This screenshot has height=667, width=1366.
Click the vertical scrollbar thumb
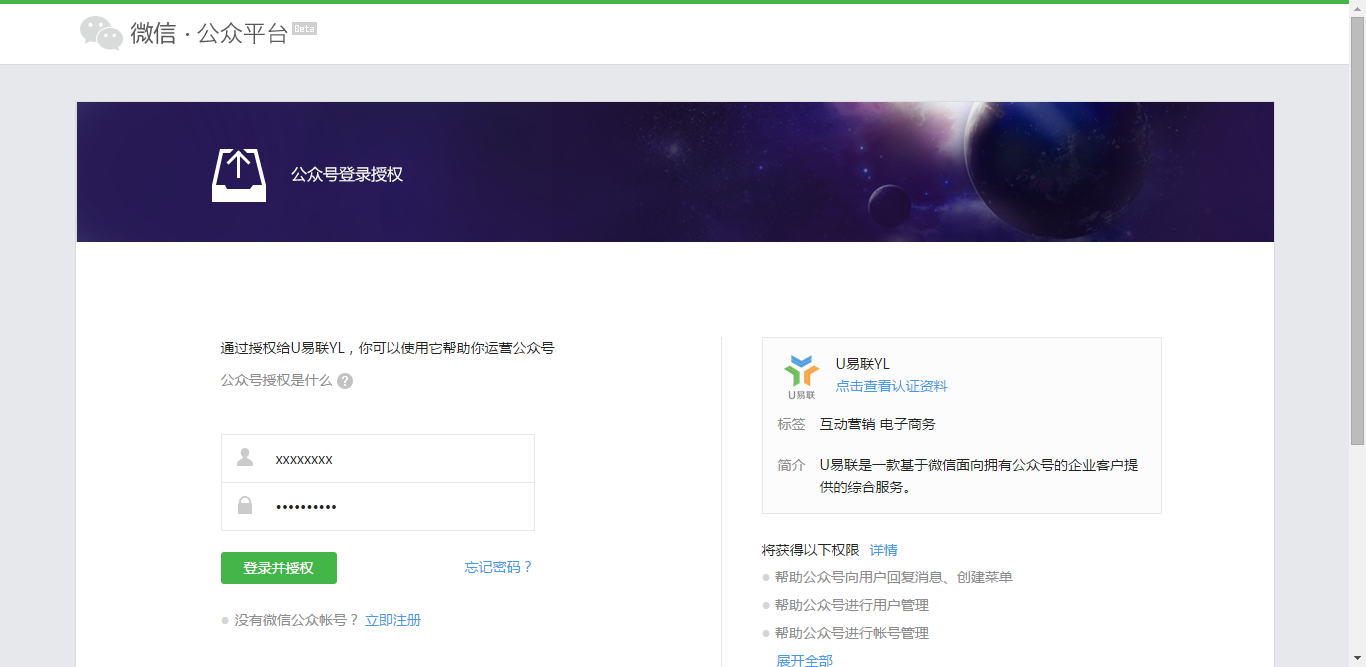pos(1358,230)
